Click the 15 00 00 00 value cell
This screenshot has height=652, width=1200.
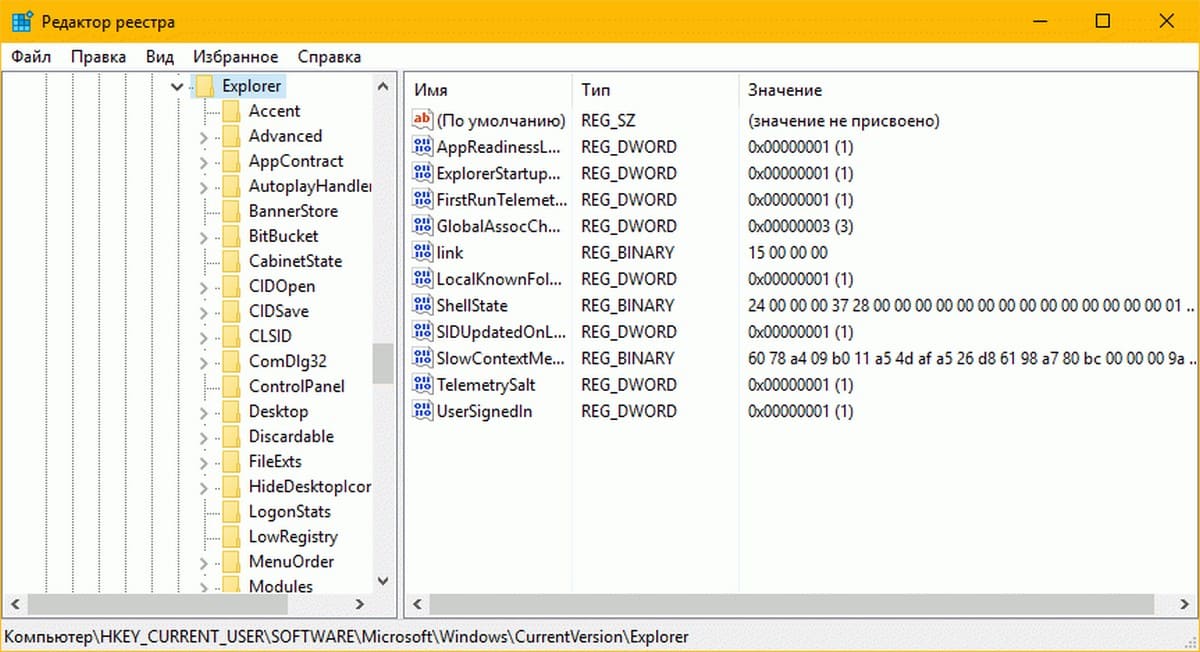[788, 253]
